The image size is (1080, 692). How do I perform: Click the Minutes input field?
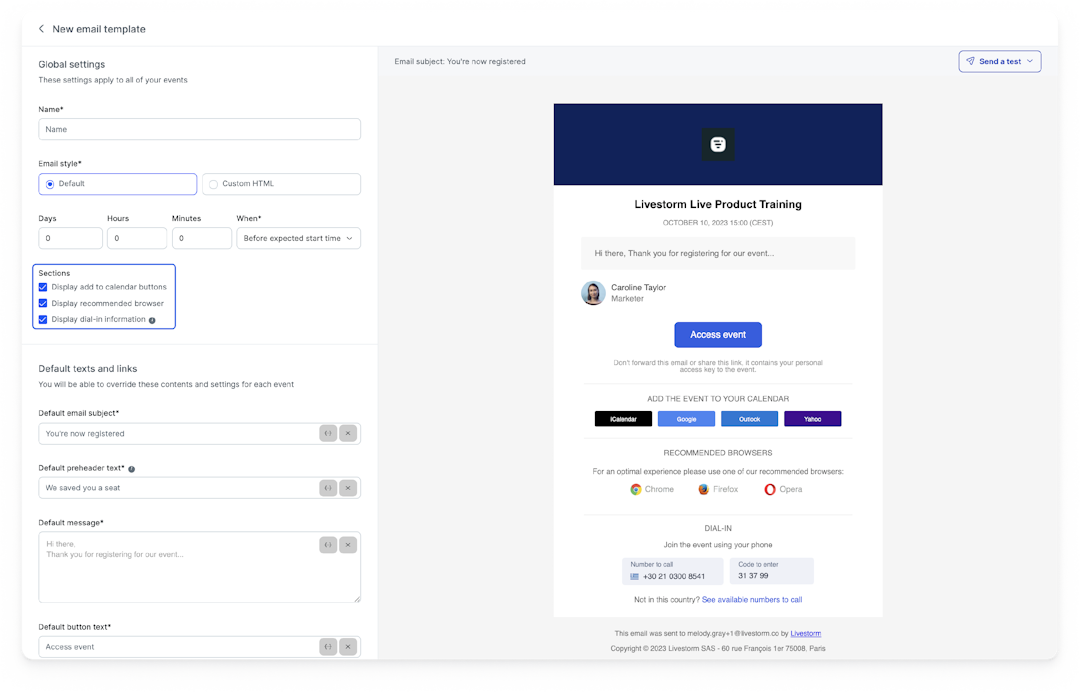(x=202, y=238)
